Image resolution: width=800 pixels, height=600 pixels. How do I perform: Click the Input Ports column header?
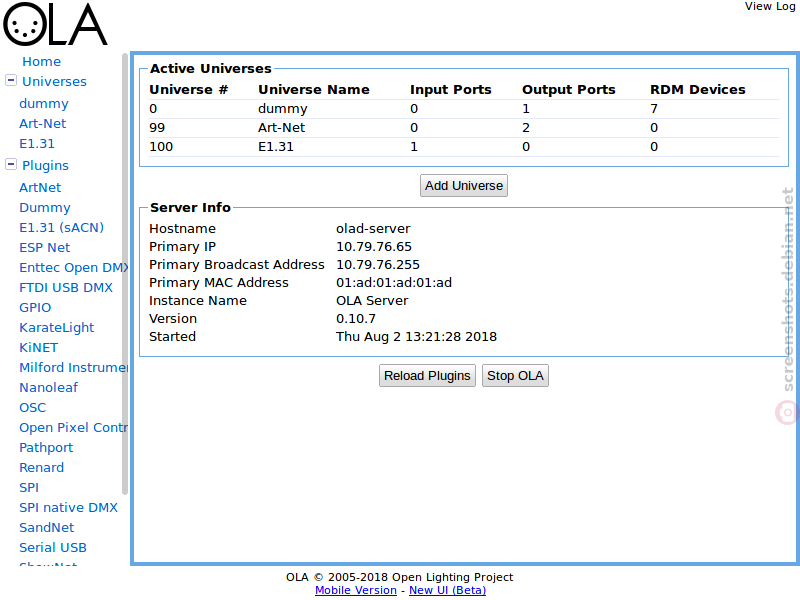coord(451,90)
